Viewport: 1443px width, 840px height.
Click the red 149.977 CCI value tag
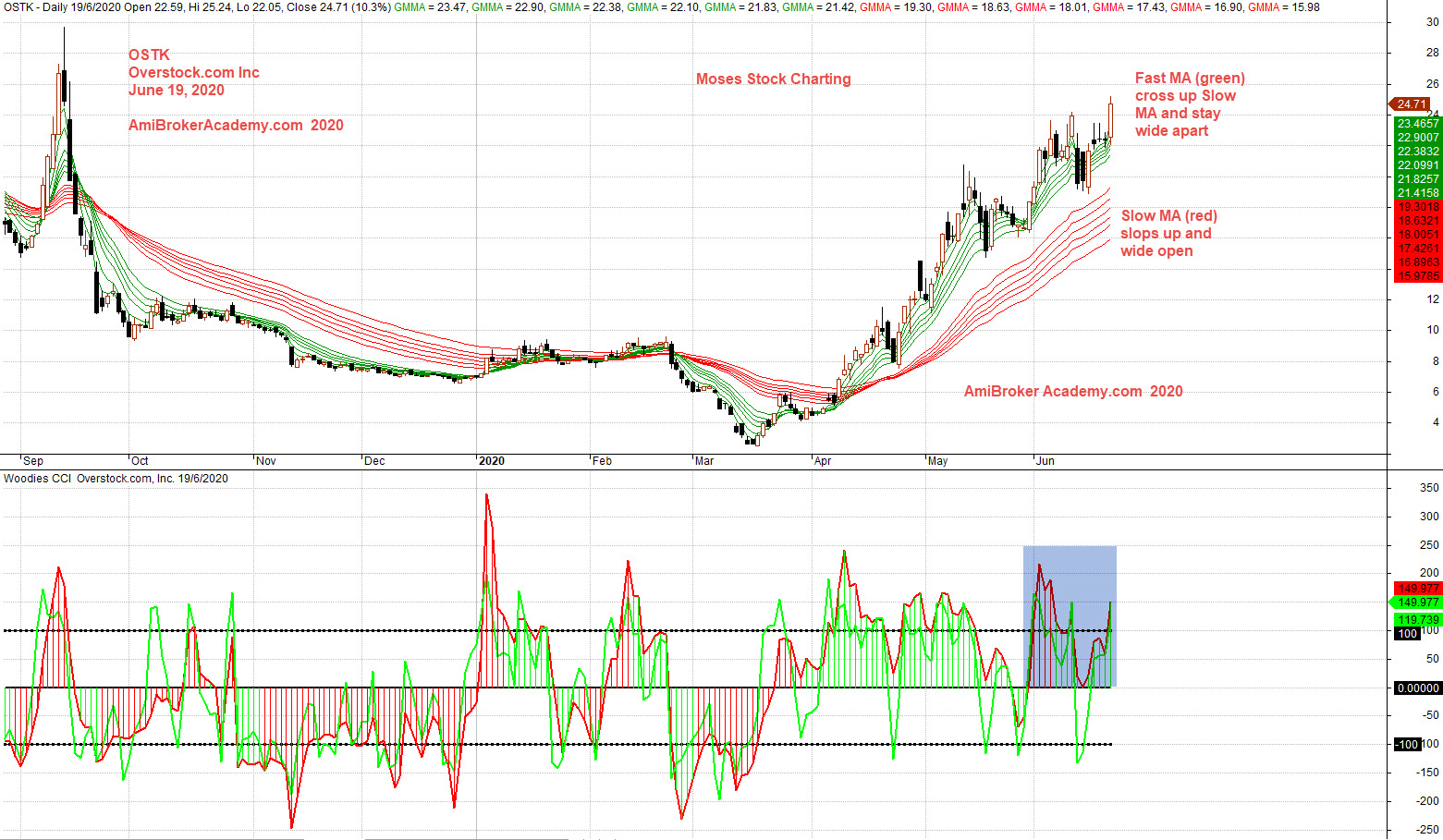click(x=1418, y=589)
